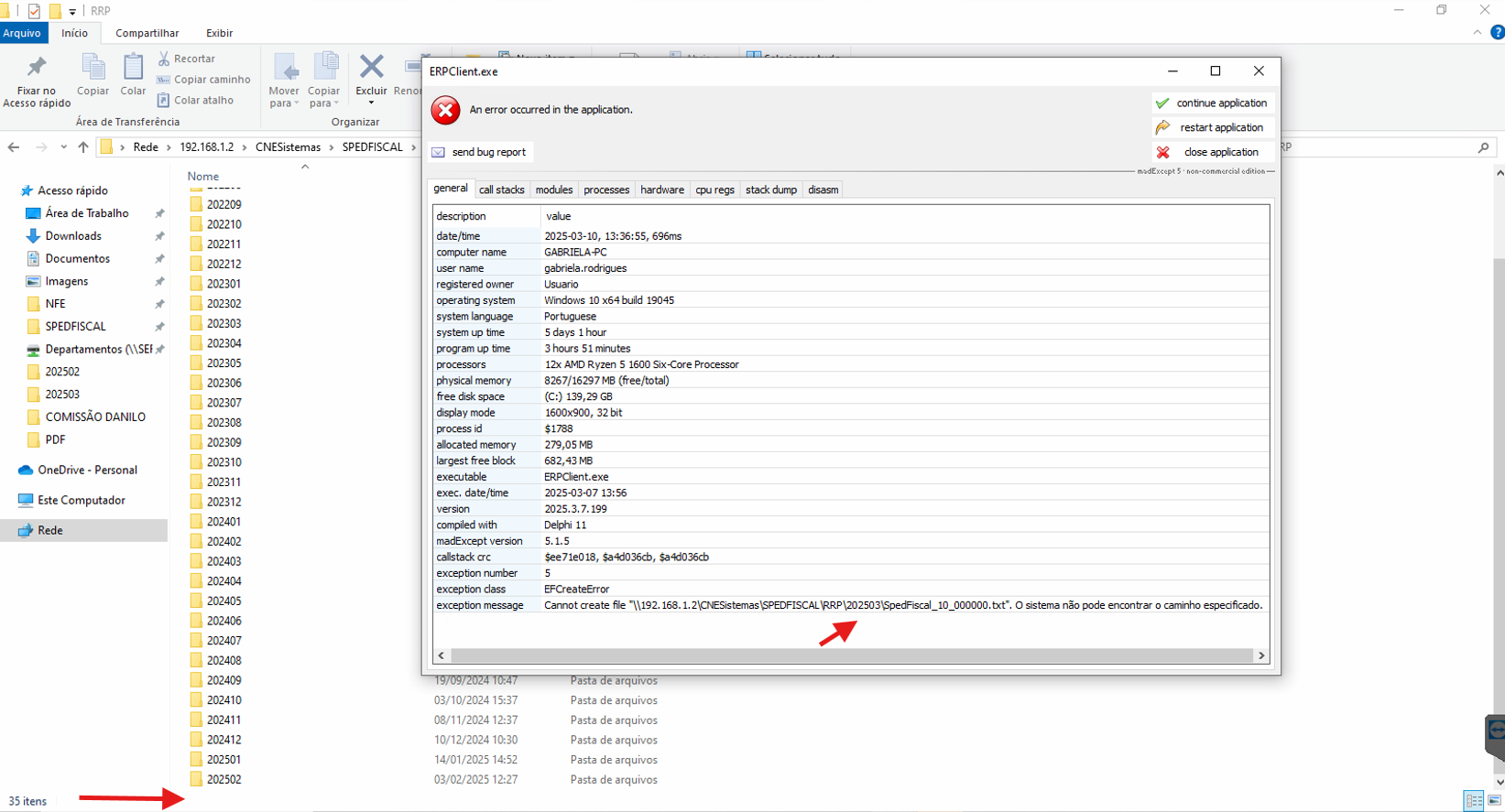This screenshot has height=812, width=1505.
Task: Switch to the call stacks tab
Action: pos(501,189)
